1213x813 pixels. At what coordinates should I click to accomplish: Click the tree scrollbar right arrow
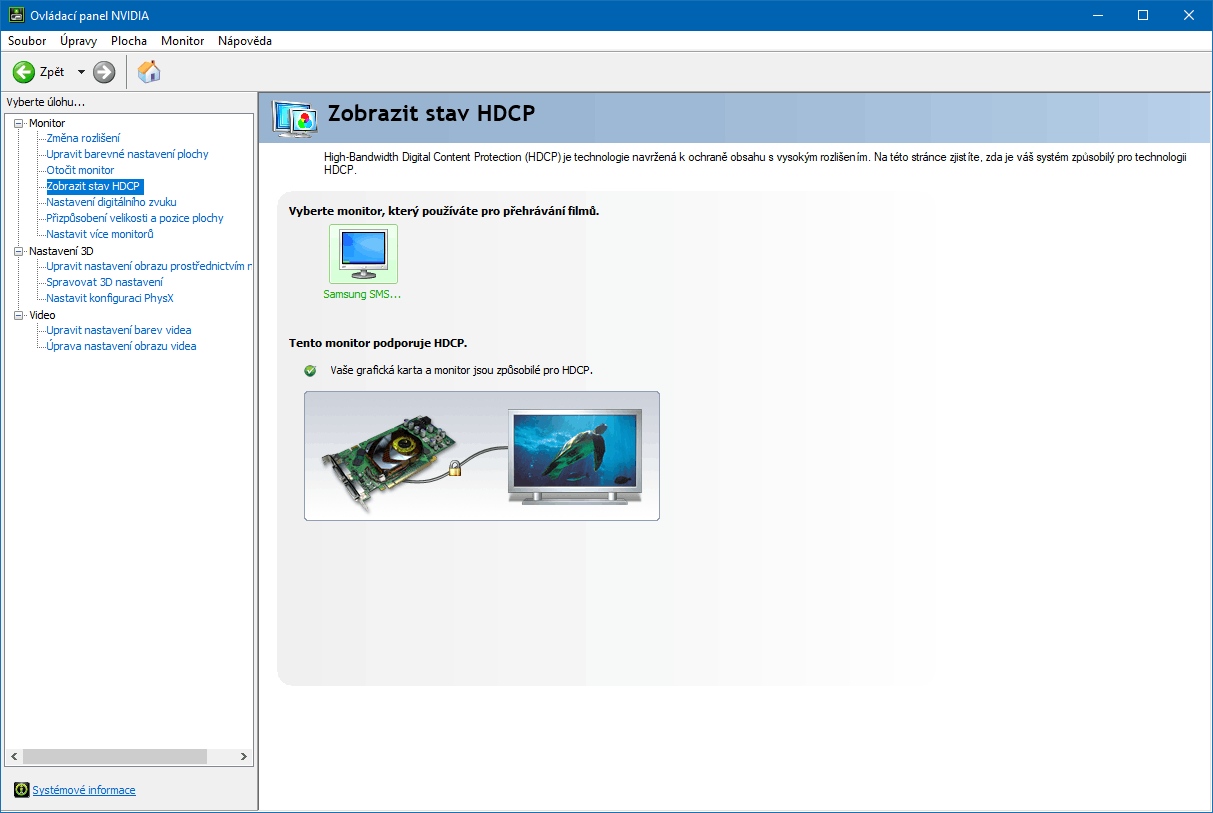point(244,757)
